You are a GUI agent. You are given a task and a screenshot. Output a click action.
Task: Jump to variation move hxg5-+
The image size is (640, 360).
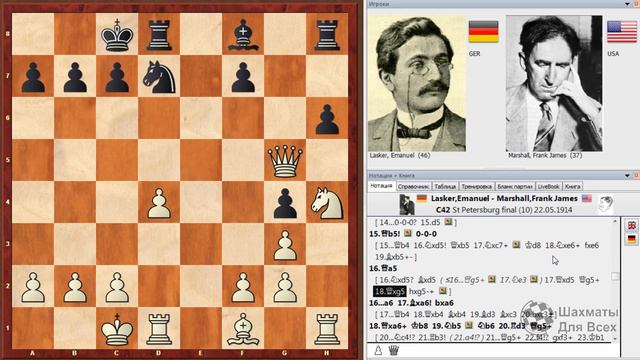422,291
